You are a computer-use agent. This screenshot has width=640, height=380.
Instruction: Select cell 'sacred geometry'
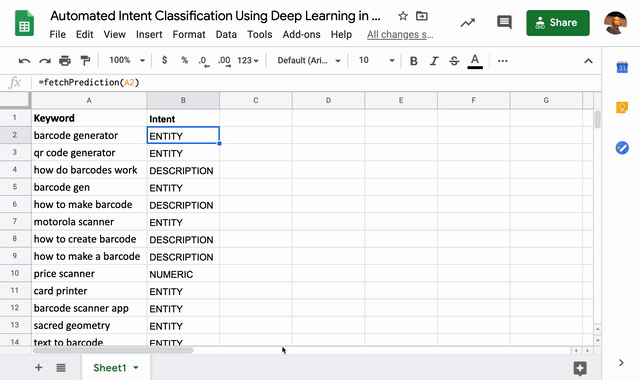tap(89, 325)
